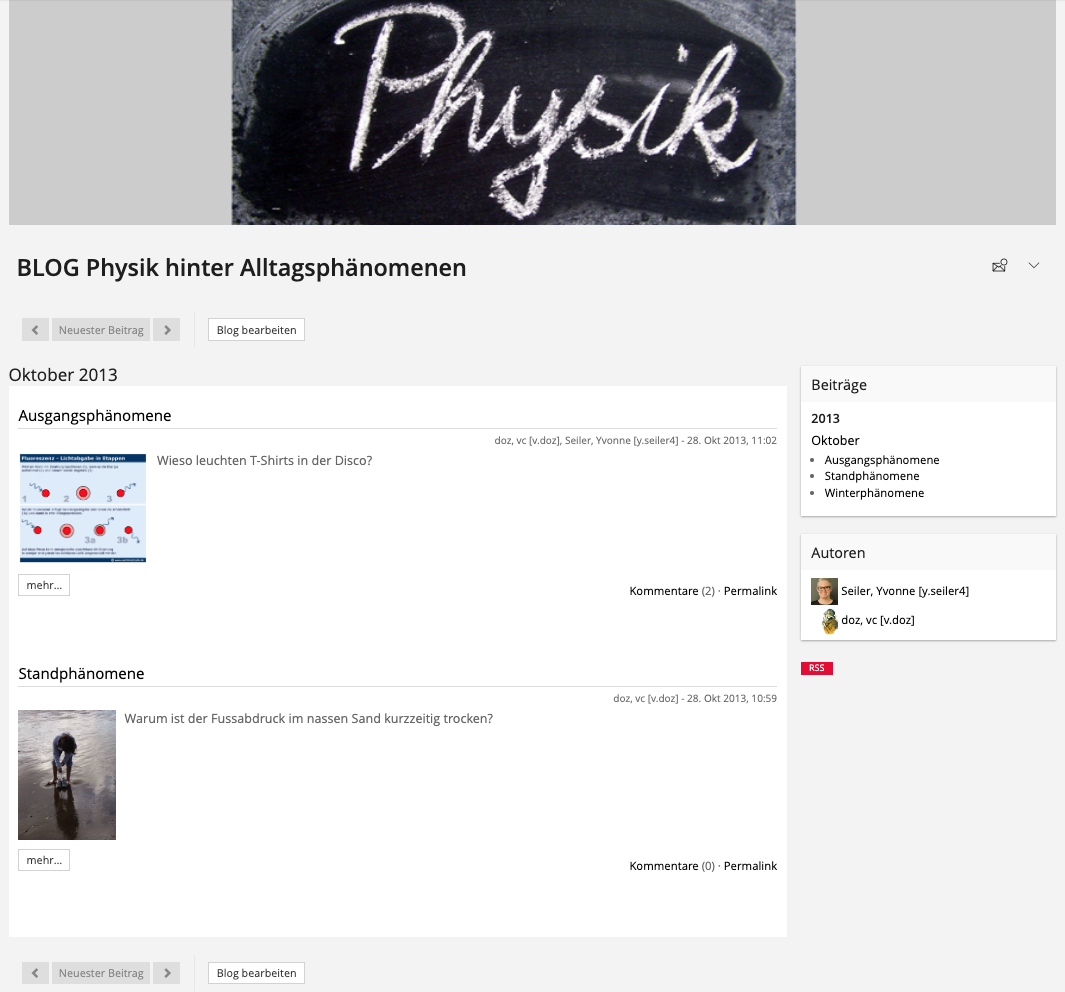The height and width of the screenshot is (992, 1065).
Task: Click Yvonne Seiler's avatar photo
Action: 824,591
